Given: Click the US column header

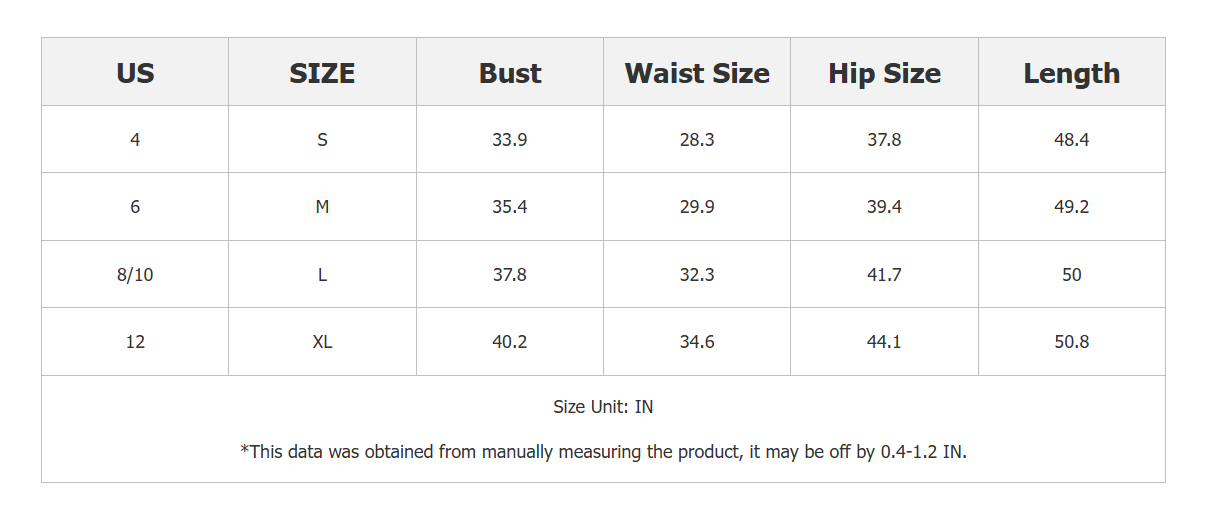Looking at the screenshot, I should click(135, 73).
